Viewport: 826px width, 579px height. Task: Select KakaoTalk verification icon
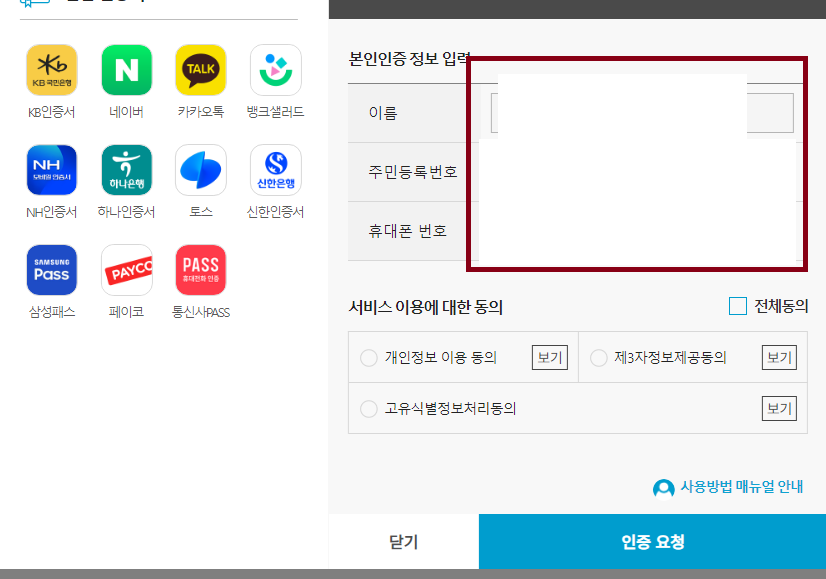200,69
